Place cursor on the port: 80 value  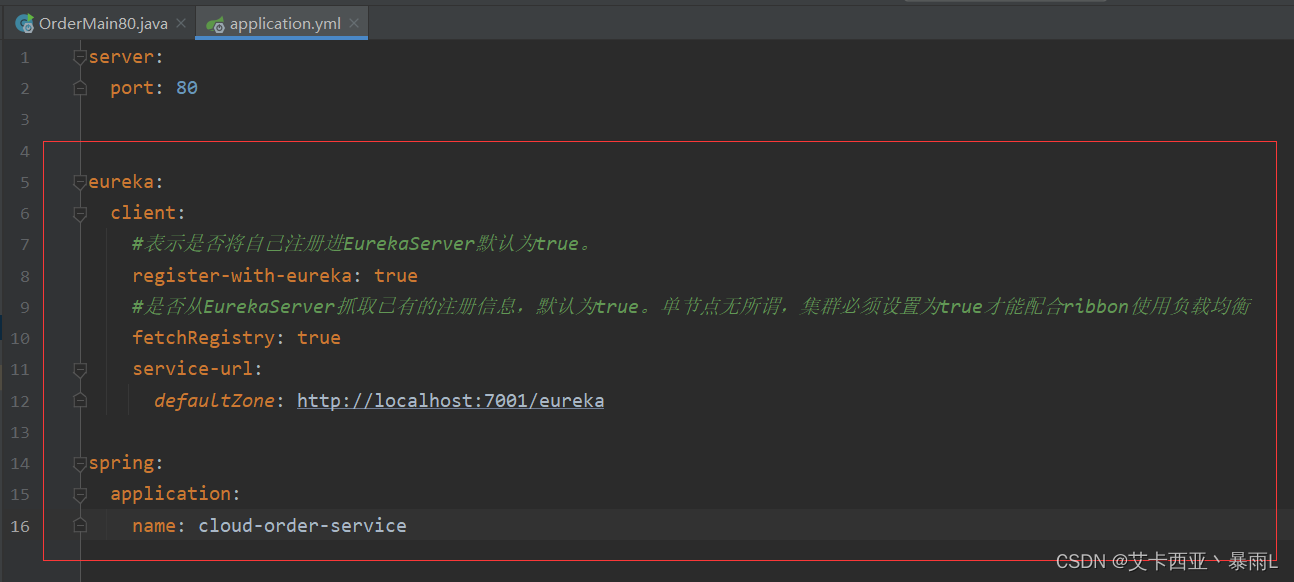pos(186,88)
